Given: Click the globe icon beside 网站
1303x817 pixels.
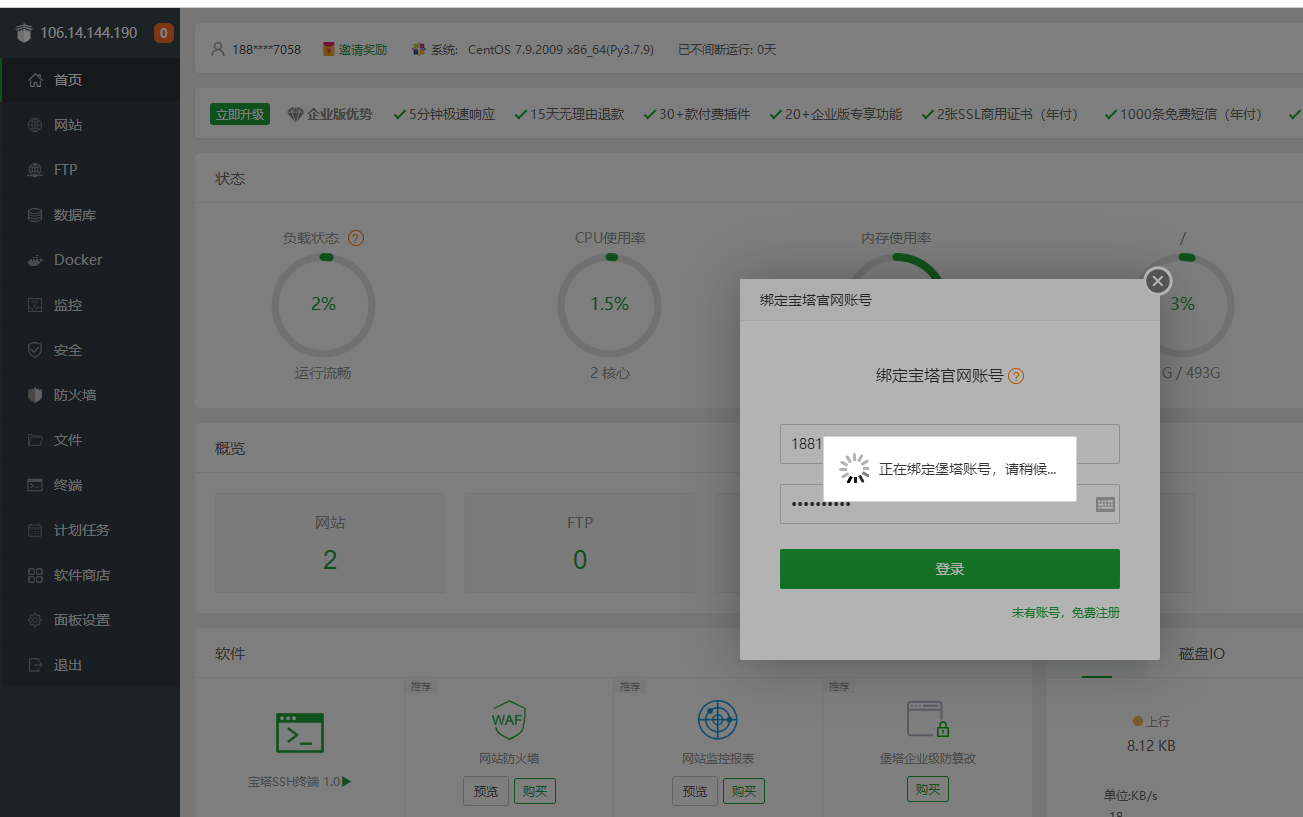Looking at the screenshot, I should click(35, 125).
